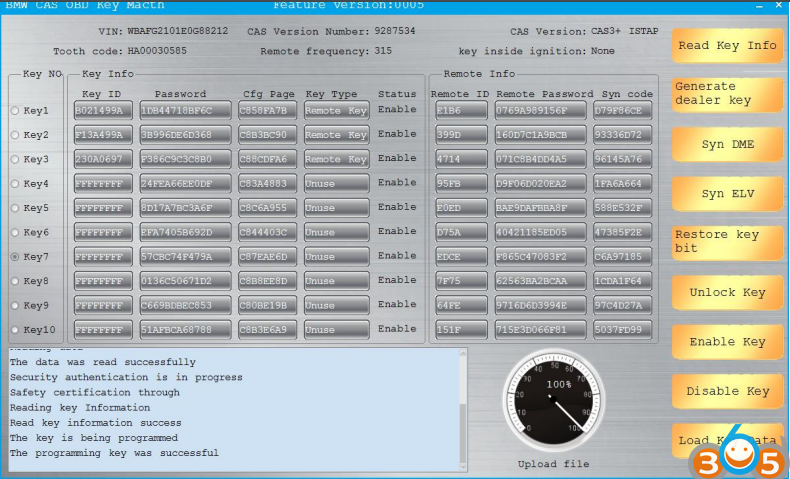The height and width of the screenshot is (479, 790).
Task: Click the Disable Key button
Action: pyautogui.click(x=727, y=392)
